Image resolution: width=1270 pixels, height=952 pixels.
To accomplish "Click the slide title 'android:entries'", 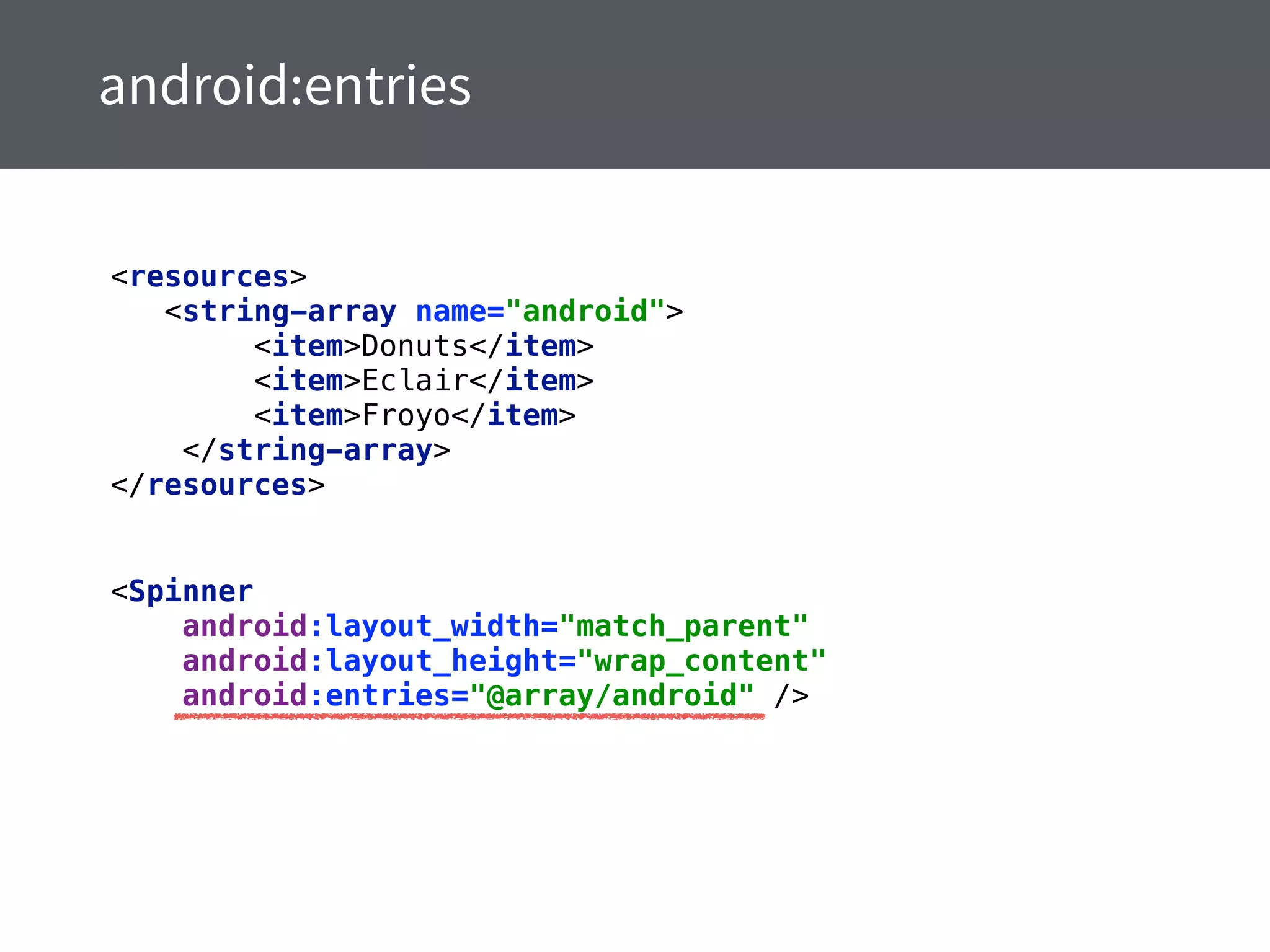I will (285, 86).
